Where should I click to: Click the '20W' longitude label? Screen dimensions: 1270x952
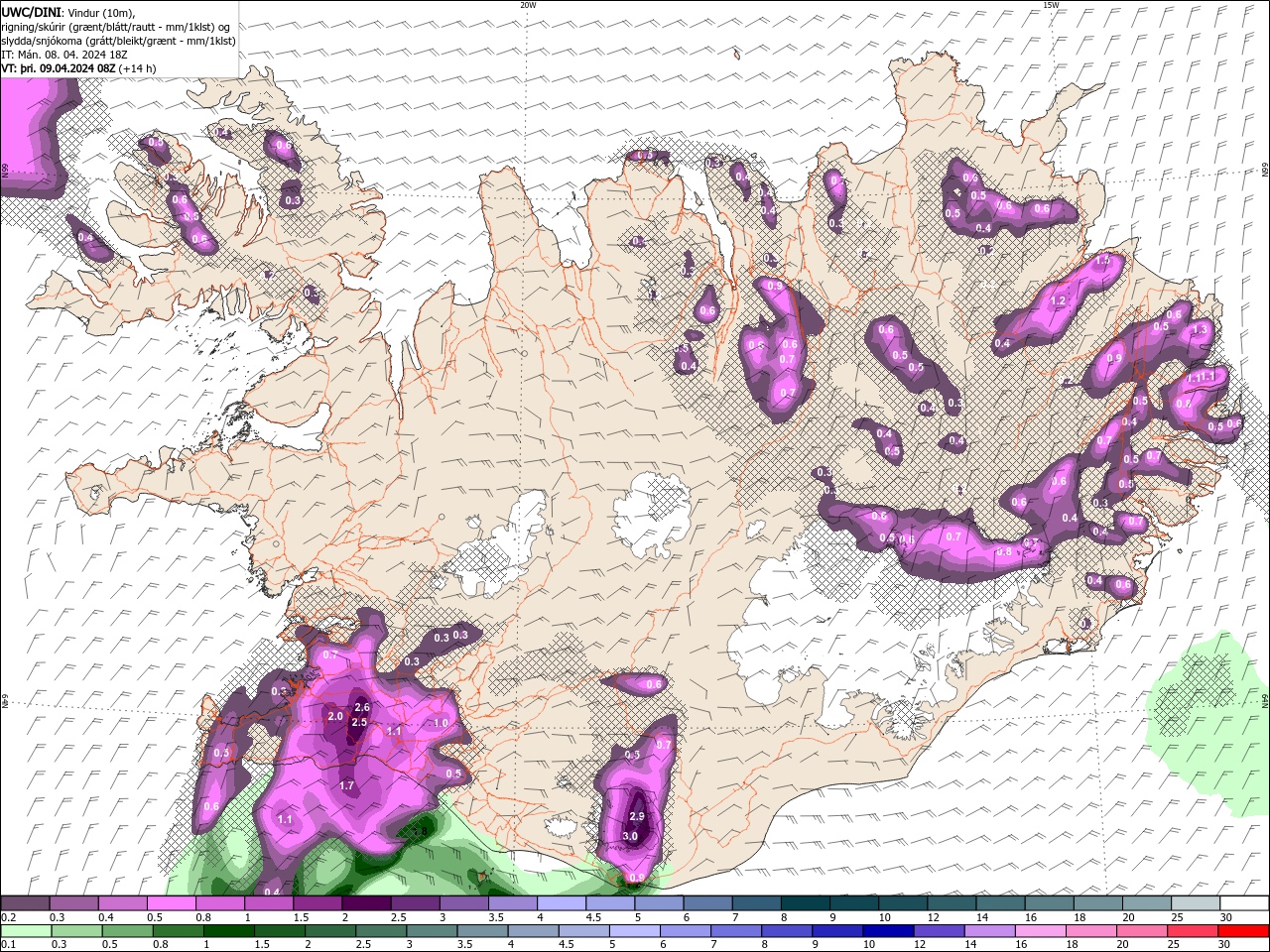[x=528, y=5]
